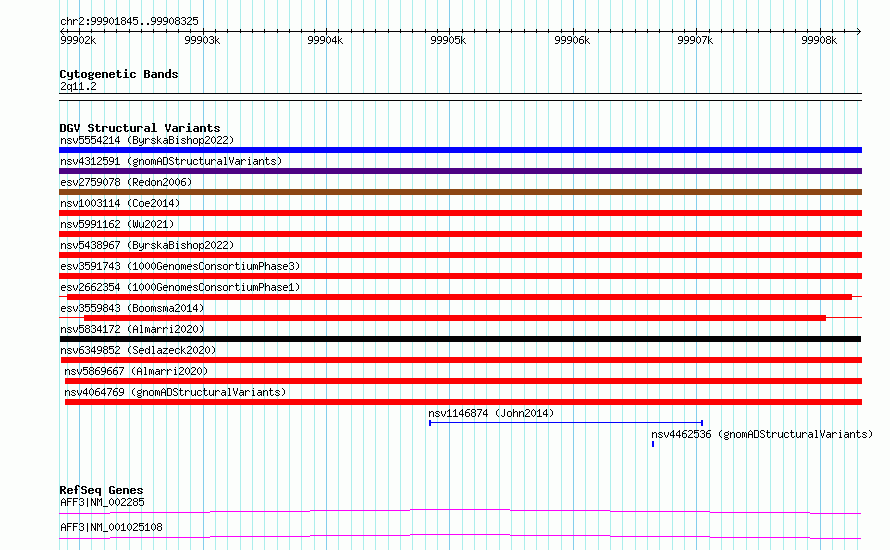Open nsv6349852 (Sedlazeck2020) variant label
890x550 pixels.
138,350
